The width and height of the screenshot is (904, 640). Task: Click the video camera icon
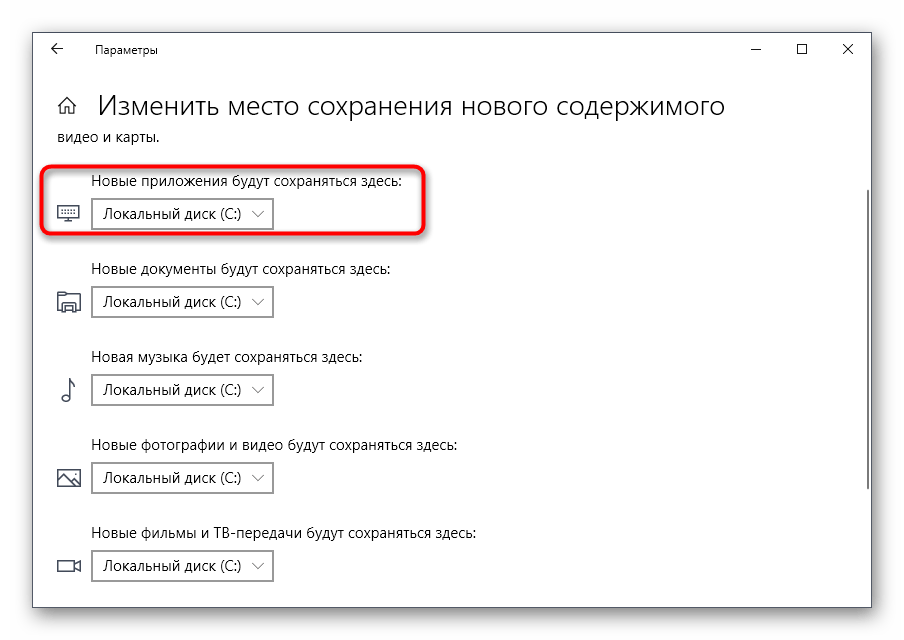[68, 566]
